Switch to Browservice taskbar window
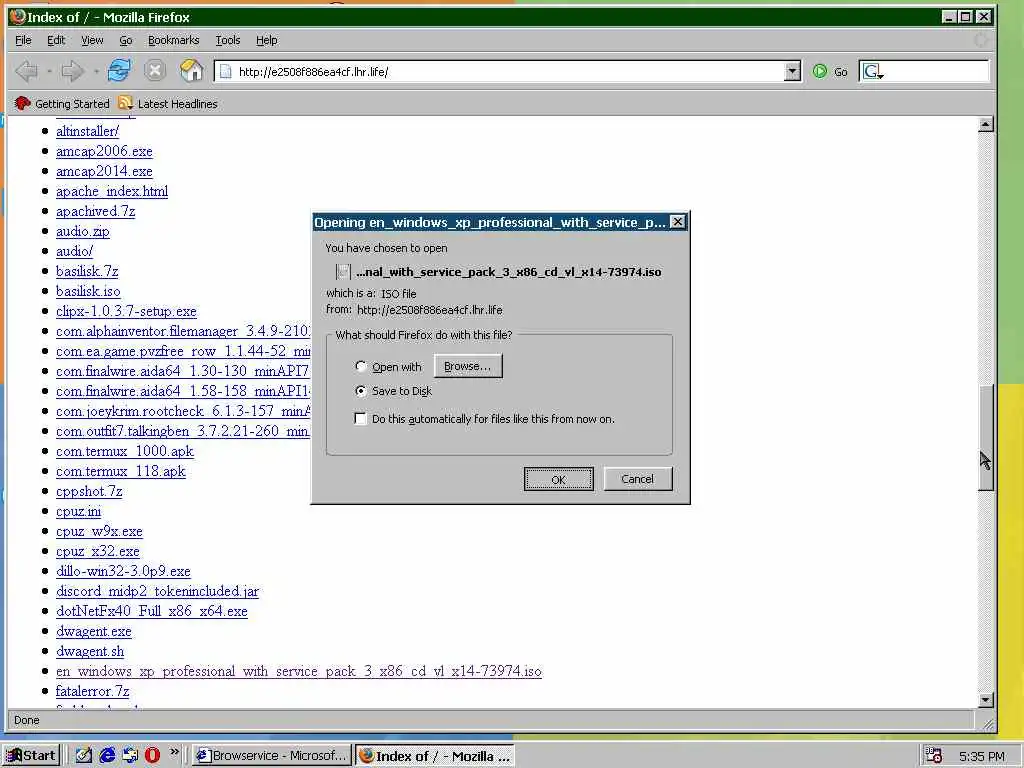The image size is (1024, 768). 272,756
